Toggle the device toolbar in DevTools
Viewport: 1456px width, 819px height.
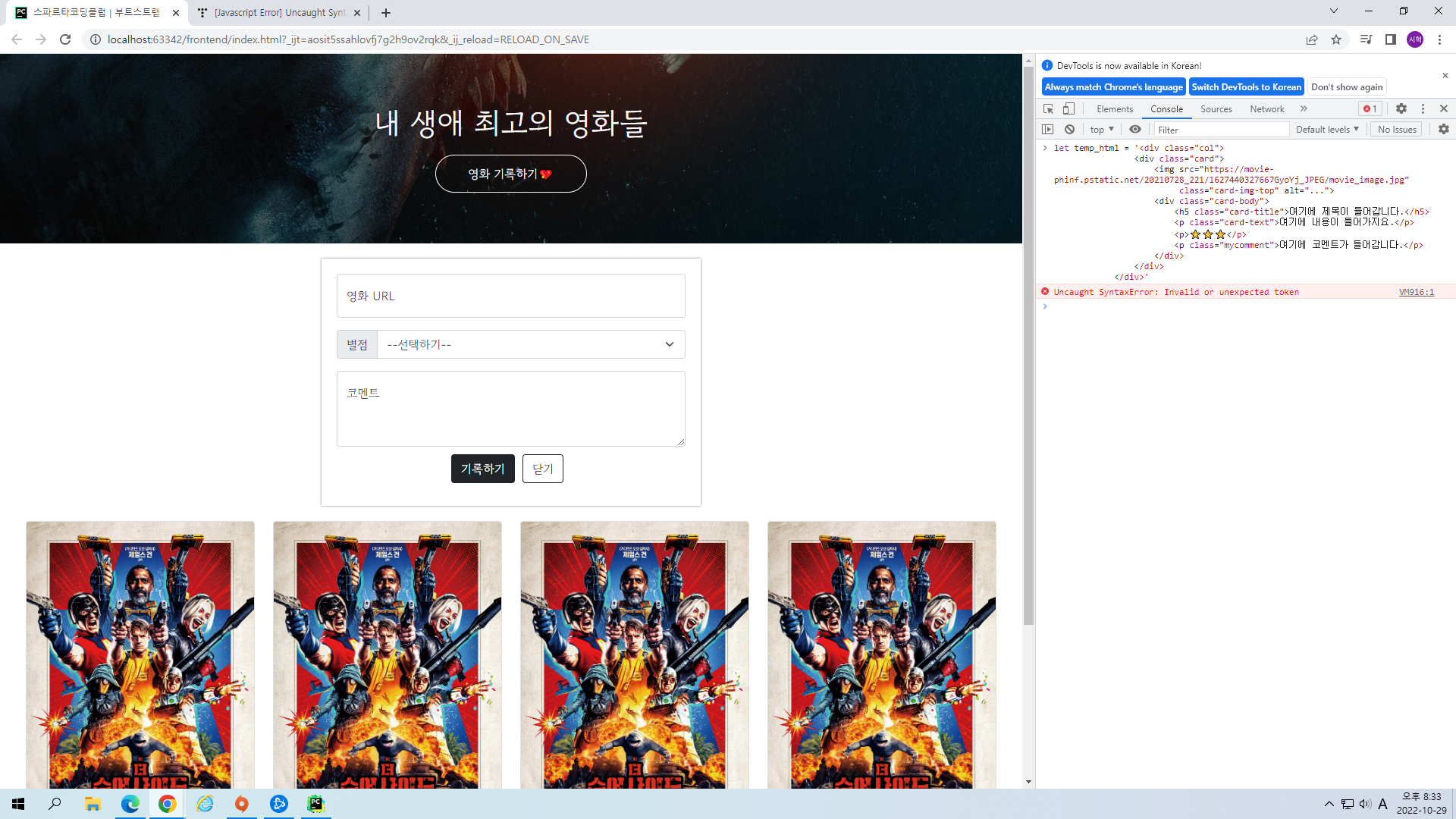pyautogui.click(x=1068, y=108)
